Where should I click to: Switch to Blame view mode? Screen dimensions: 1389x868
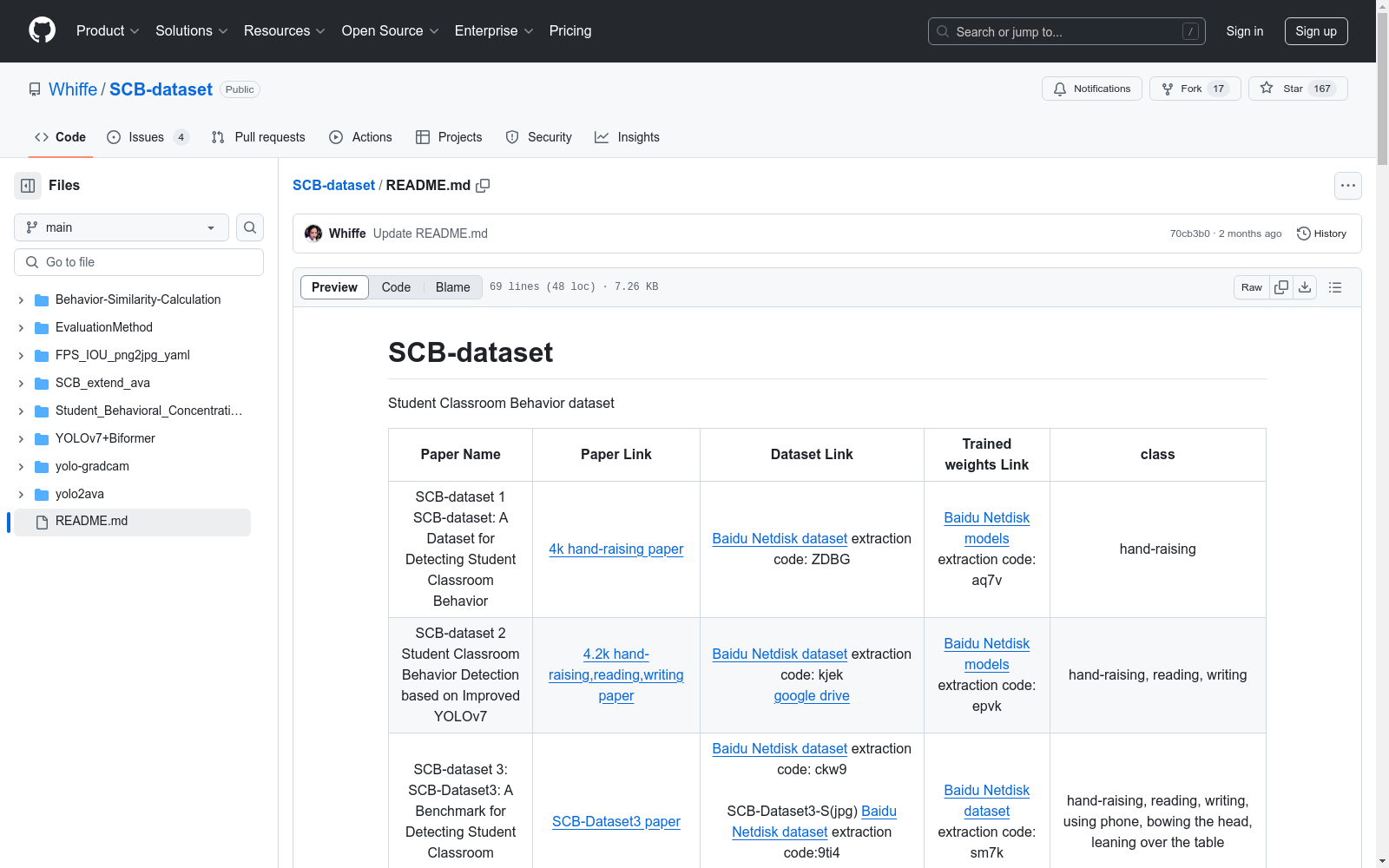(452, 287)
